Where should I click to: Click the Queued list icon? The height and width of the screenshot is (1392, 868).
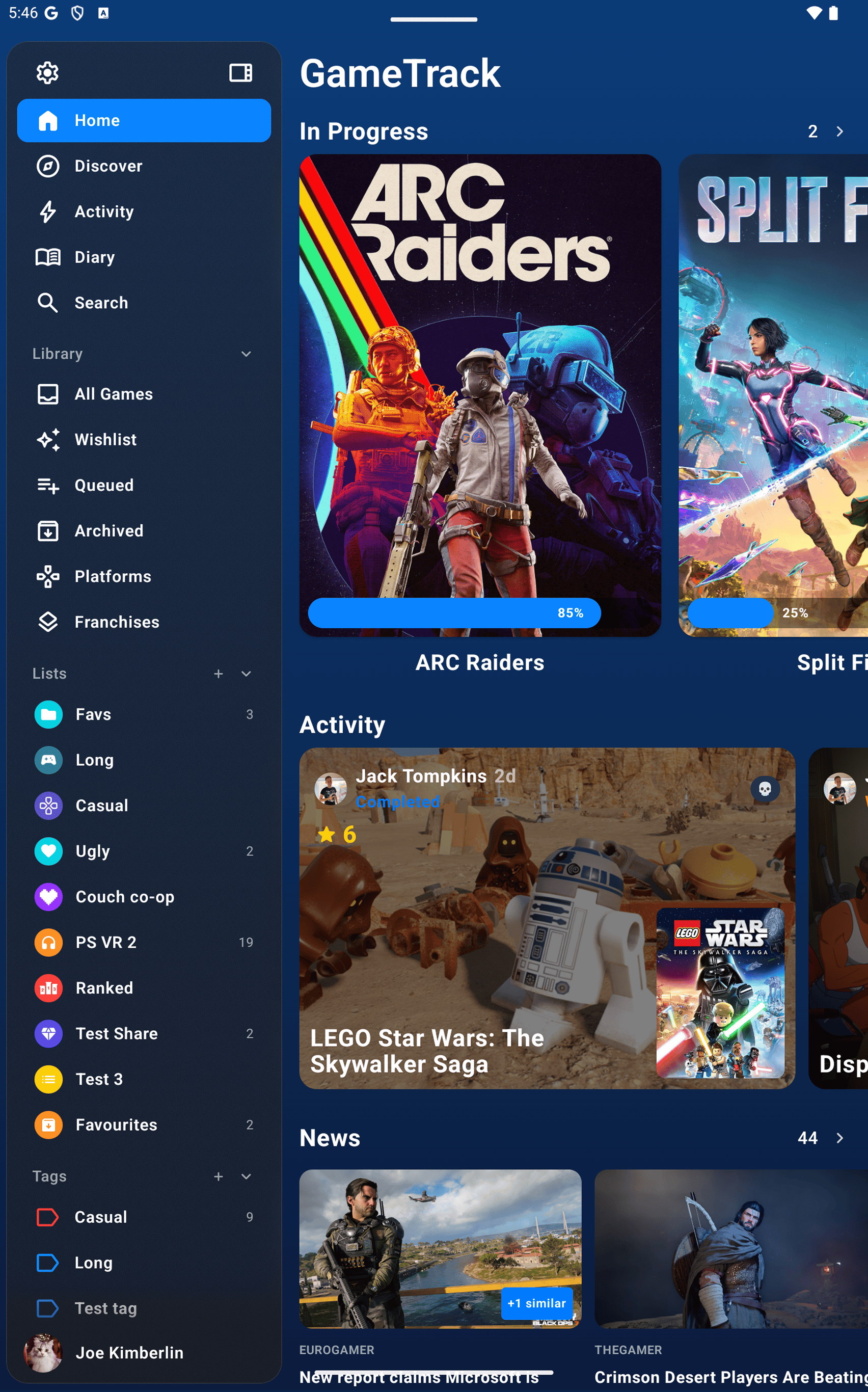tap(48, 485)
